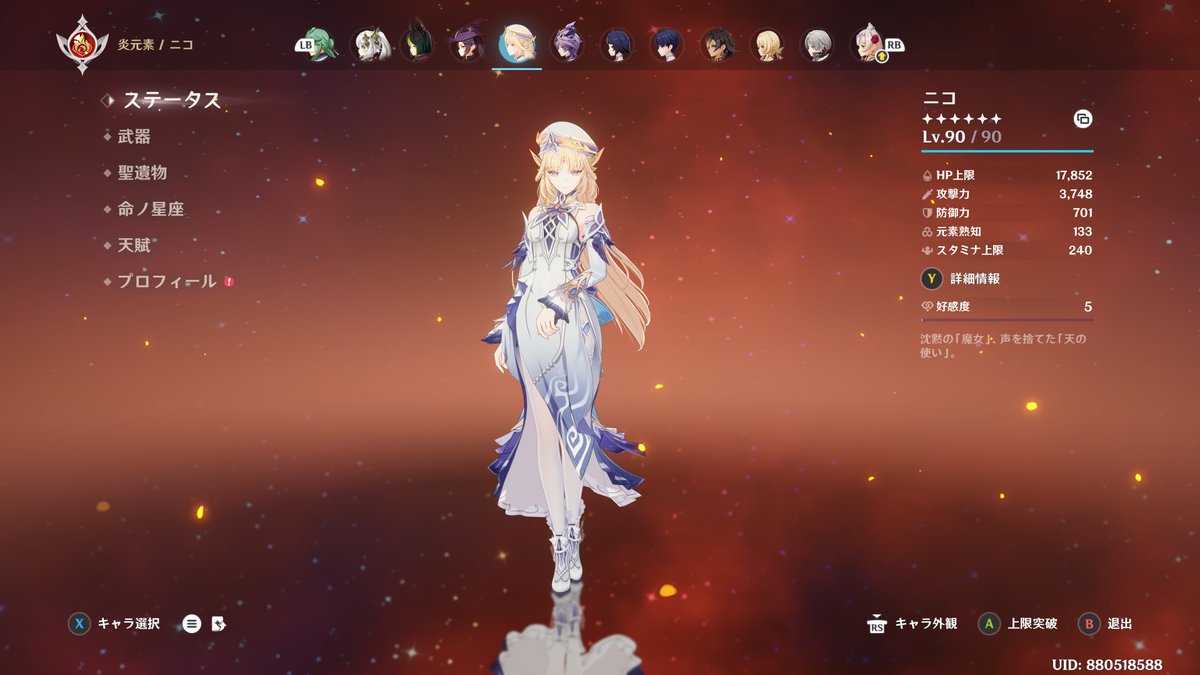The image size is (1200, 675).
Task: Click 上限突破 ascension button
Action: tap(1033, 624)
